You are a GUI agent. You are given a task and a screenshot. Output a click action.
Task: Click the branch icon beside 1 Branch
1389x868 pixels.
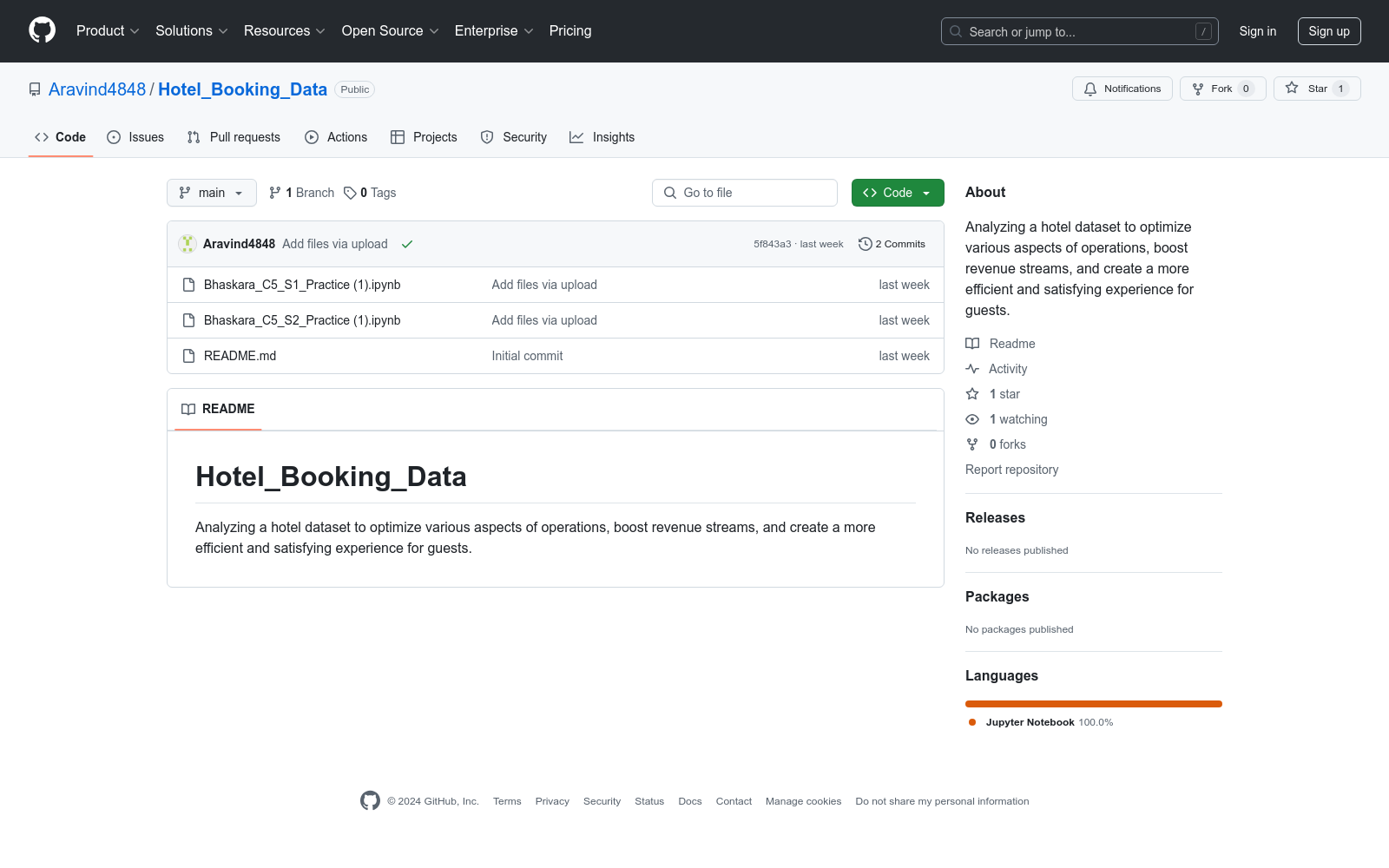275,193
